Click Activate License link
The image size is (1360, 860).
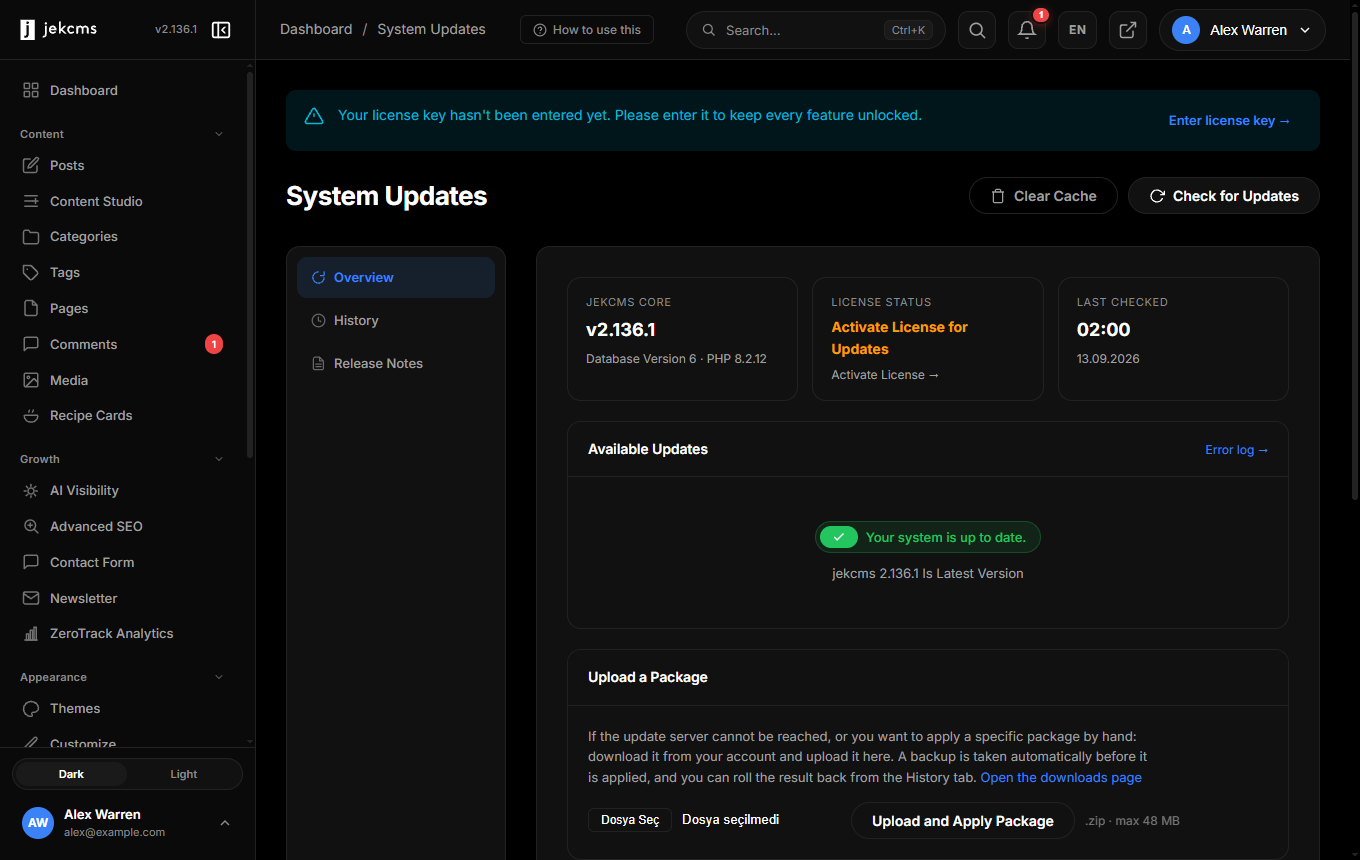tap(885, 375)
